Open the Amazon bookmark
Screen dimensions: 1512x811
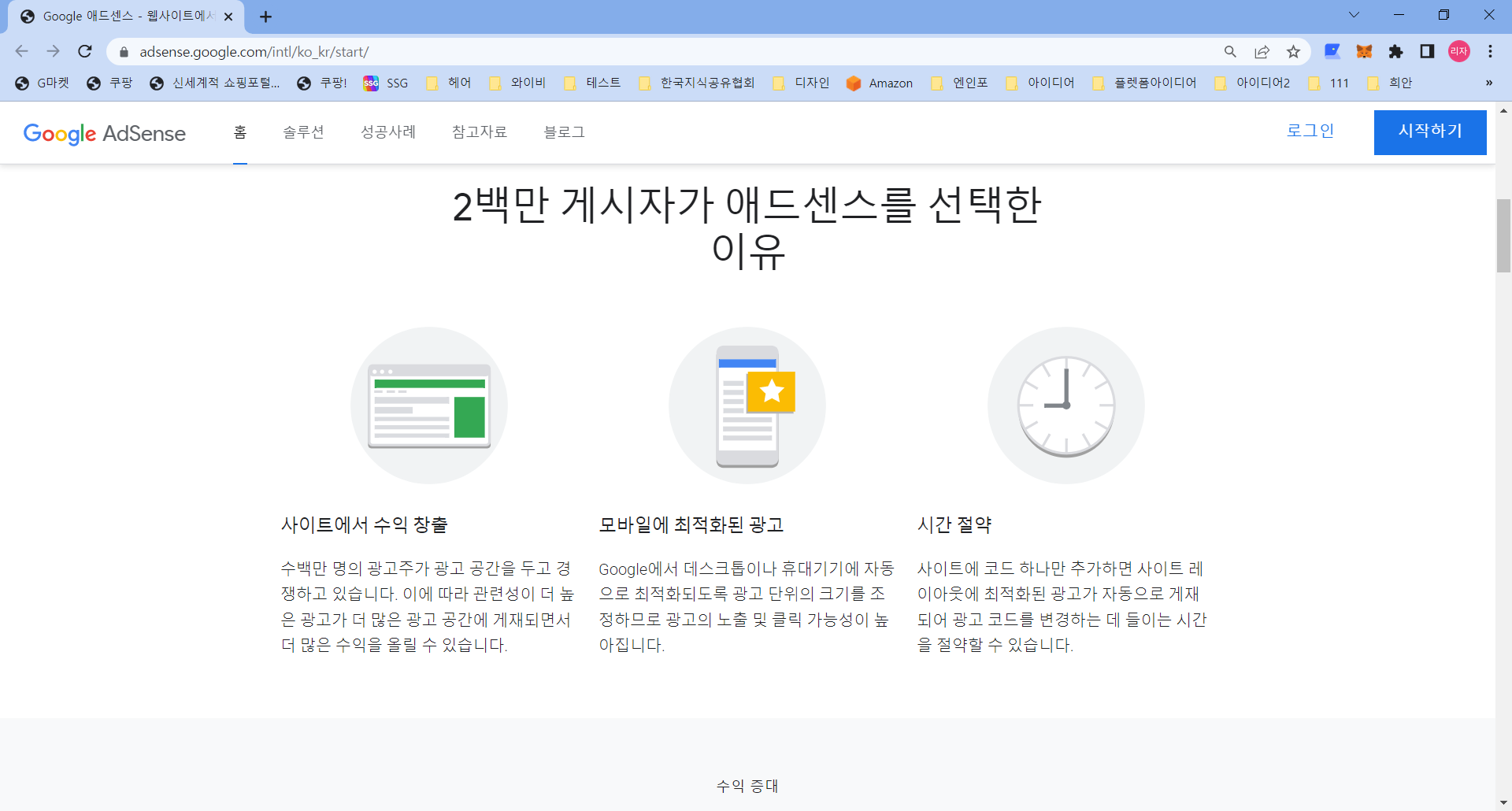click(880, 83)
